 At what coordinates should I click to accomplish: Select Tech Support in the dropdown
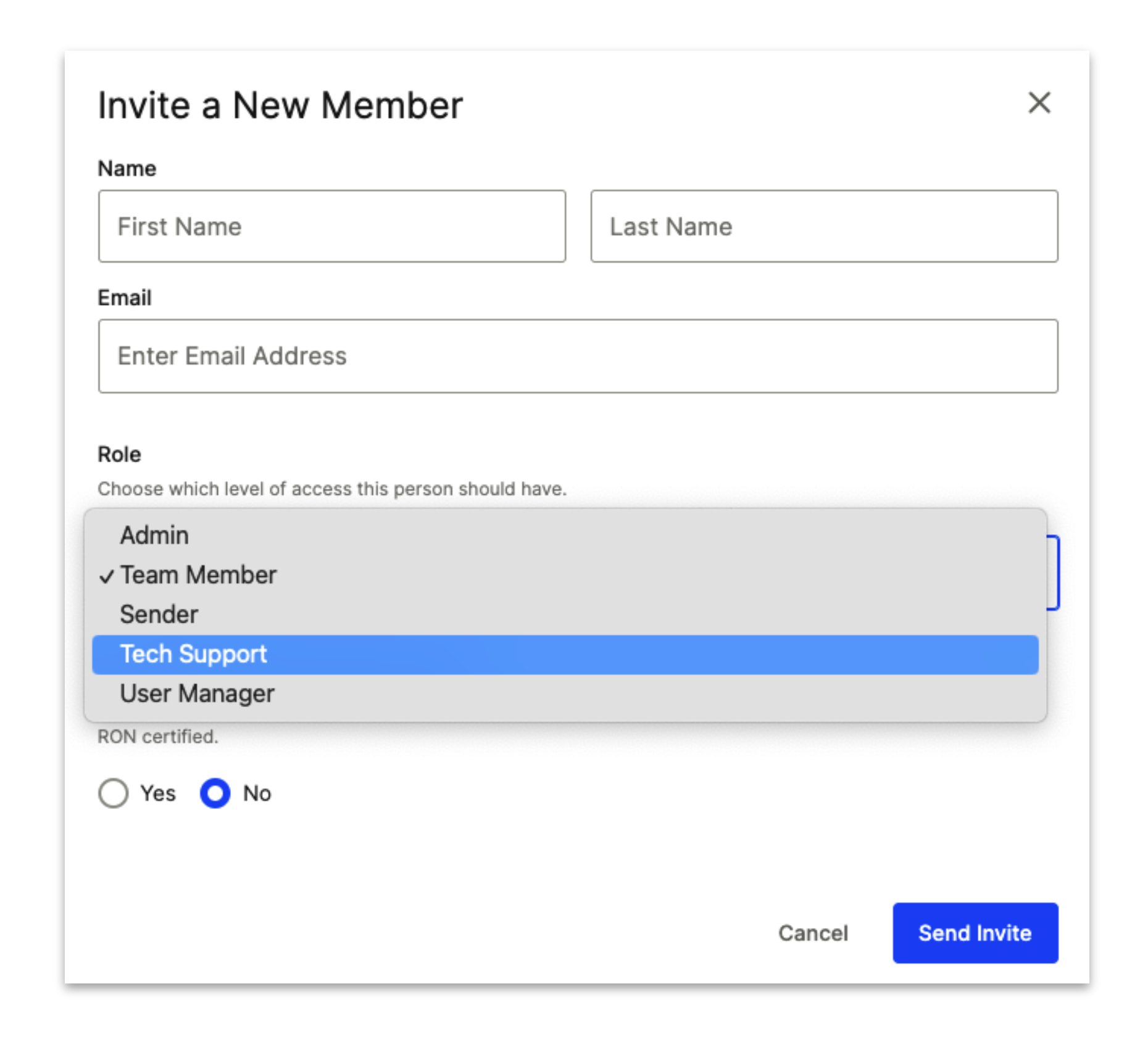(565, 654)
